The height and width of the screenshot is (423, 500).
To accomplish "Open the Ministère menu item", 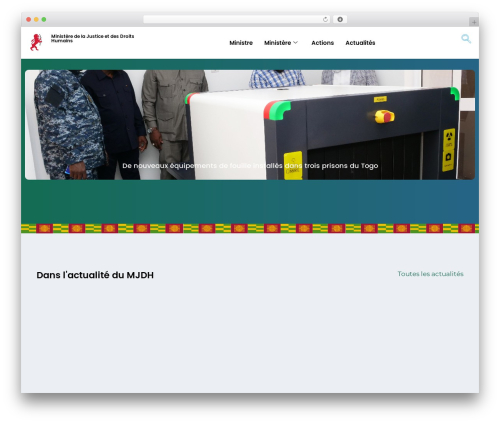I will (277, 43).
